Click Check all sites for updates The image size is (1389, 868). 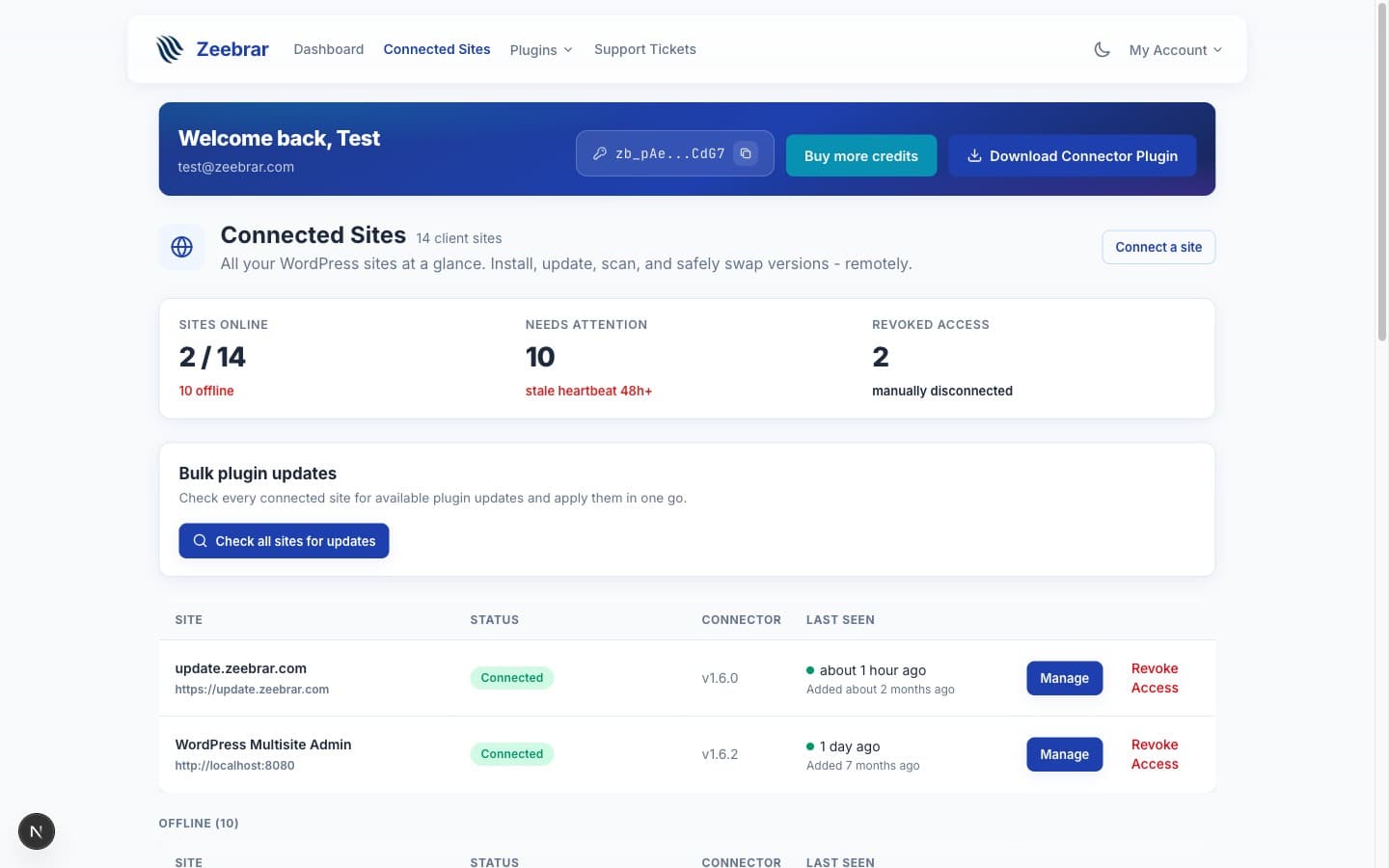tap(284, 541)
